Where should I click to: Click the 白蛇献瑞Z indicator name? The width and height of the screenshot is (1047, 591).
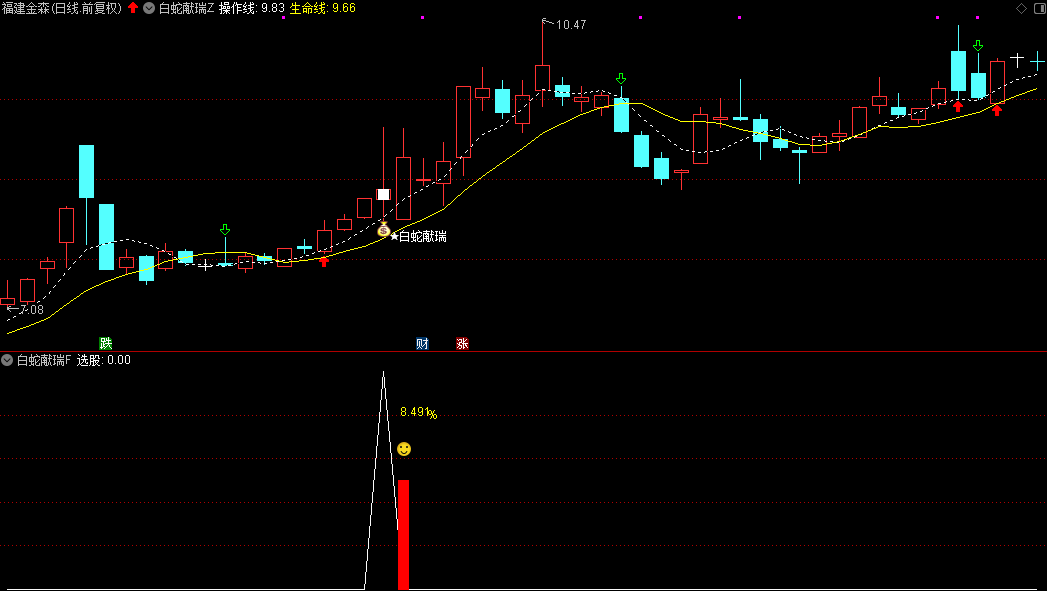(x=186, y=8)
